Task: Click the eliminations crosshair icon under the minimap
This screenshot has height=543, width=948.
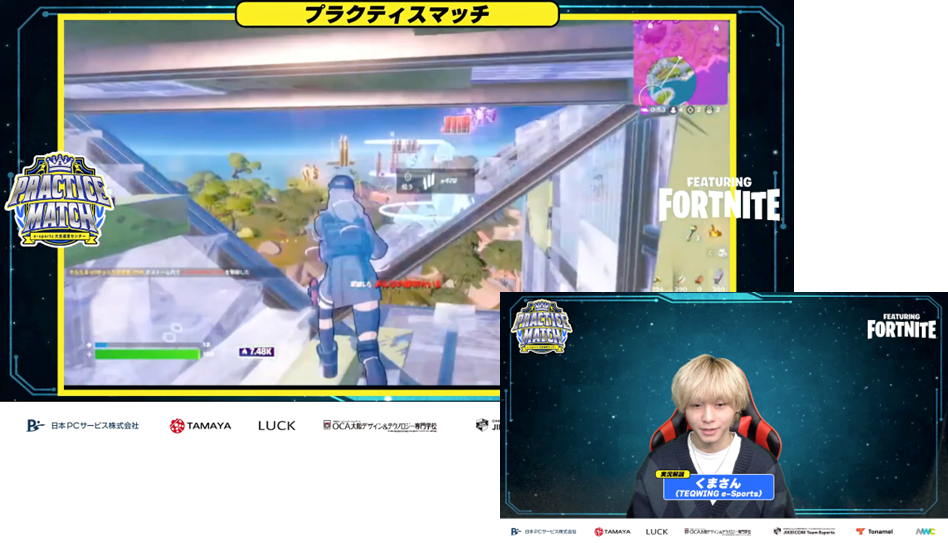Action: pyautogui.click(x=690, y=110)
